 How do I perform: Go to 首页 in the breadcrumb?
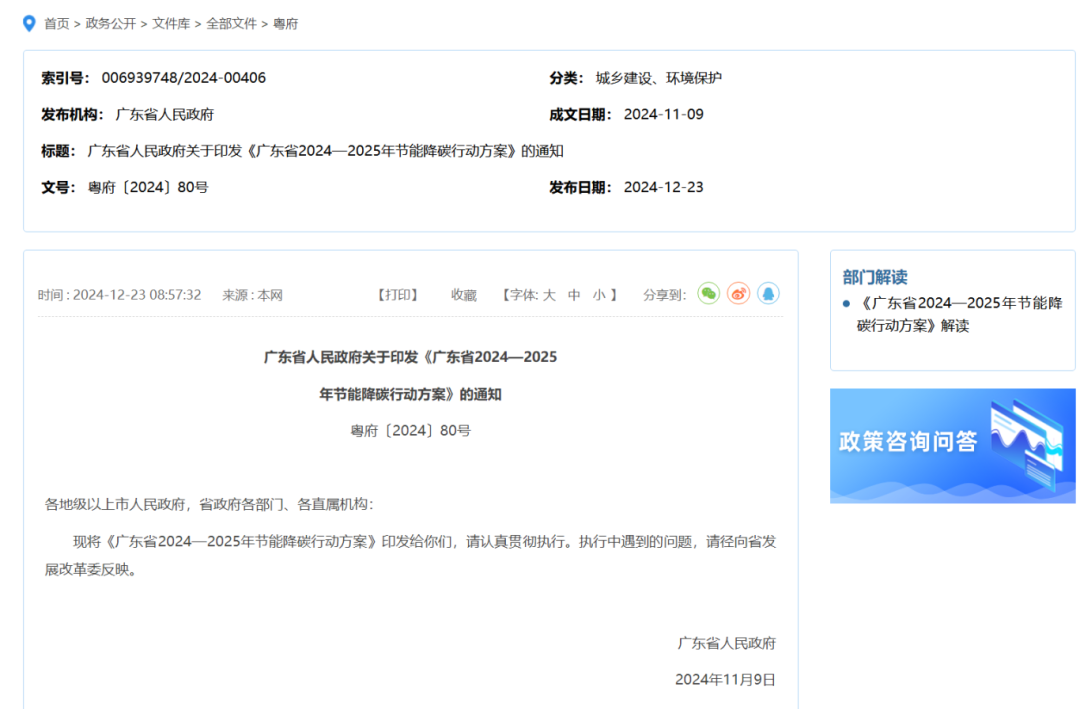pyautogui.click(x=57, y=23)
